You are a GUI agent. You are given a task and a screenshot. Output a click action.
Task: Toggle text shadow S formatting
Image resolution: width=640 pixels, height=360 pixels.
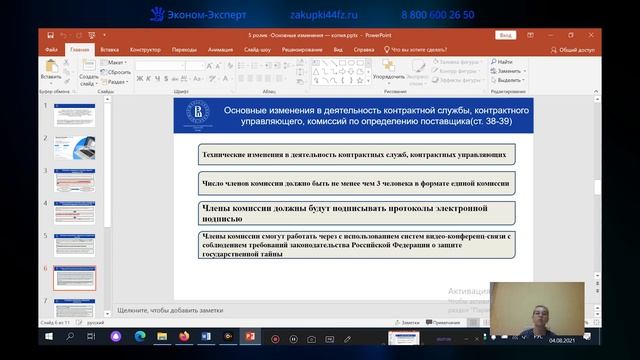coord(166,78)
